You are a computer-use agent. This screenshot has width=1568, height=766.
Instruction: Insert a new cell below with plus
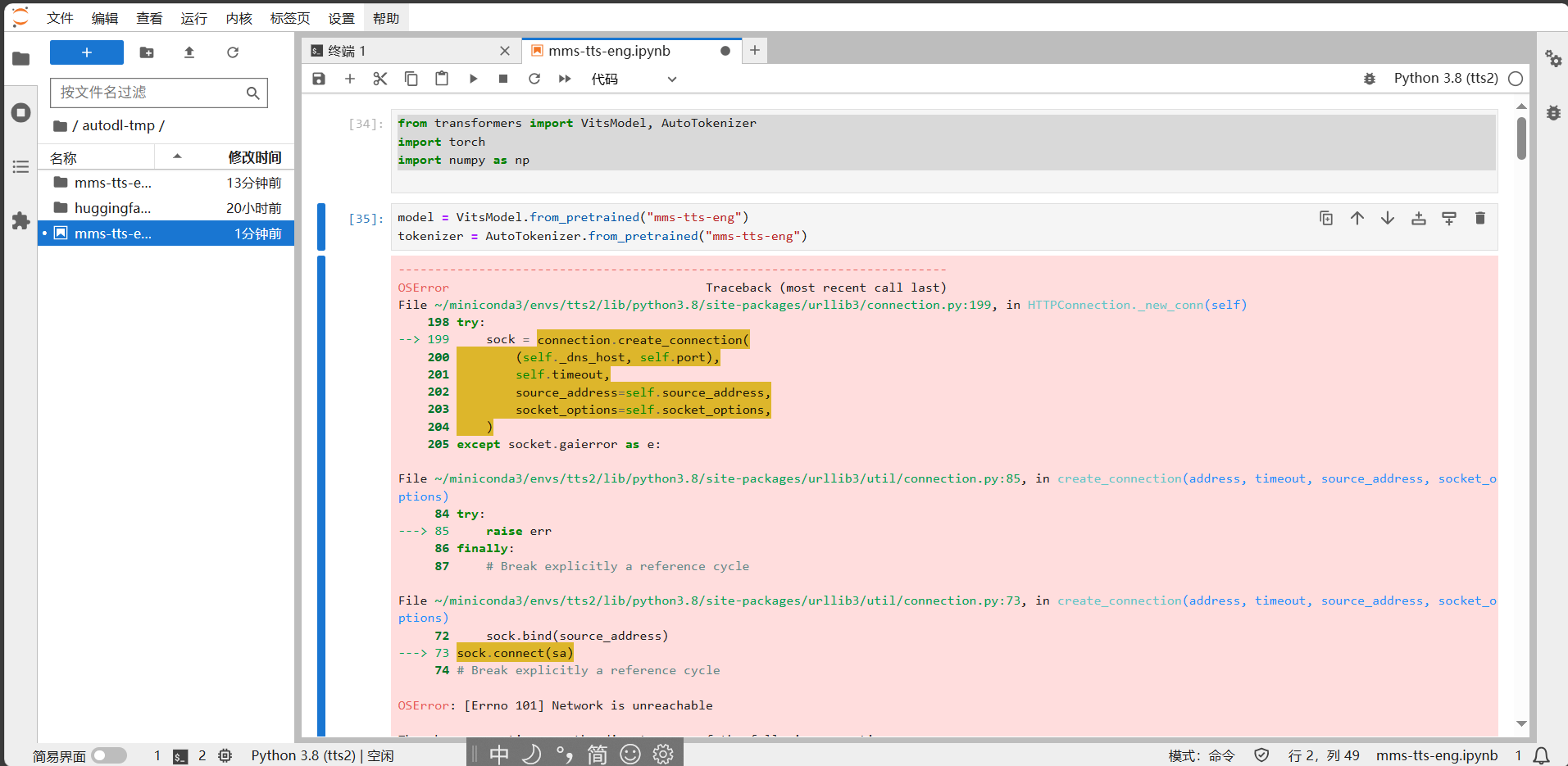[350, 79]
